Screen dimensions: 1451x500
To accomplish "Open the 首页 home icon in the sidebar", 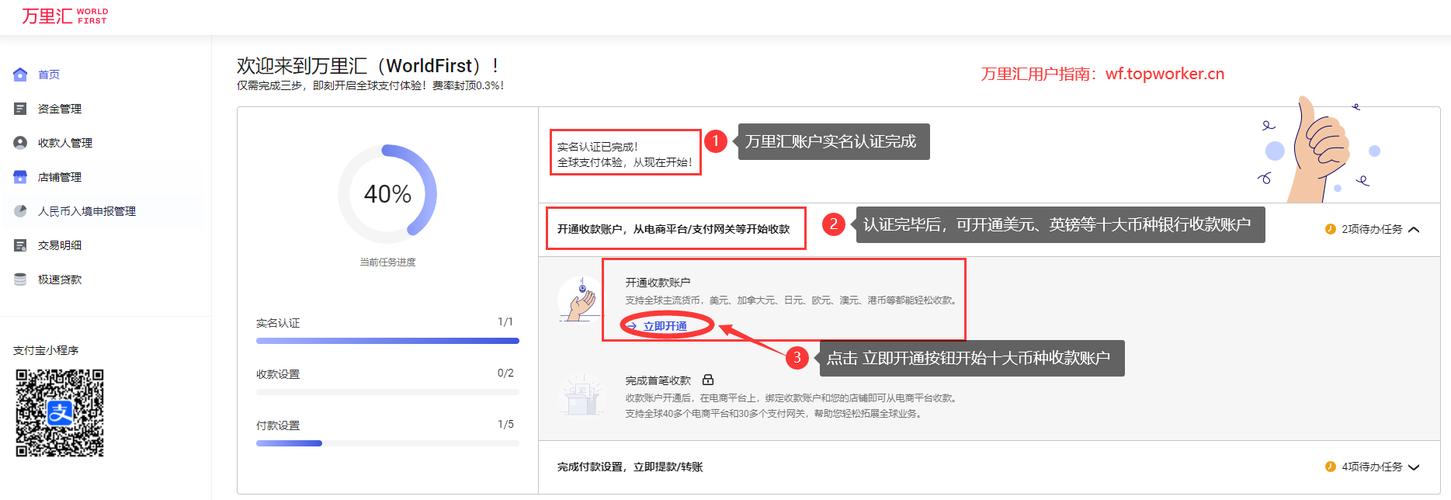I will point(20,75).
